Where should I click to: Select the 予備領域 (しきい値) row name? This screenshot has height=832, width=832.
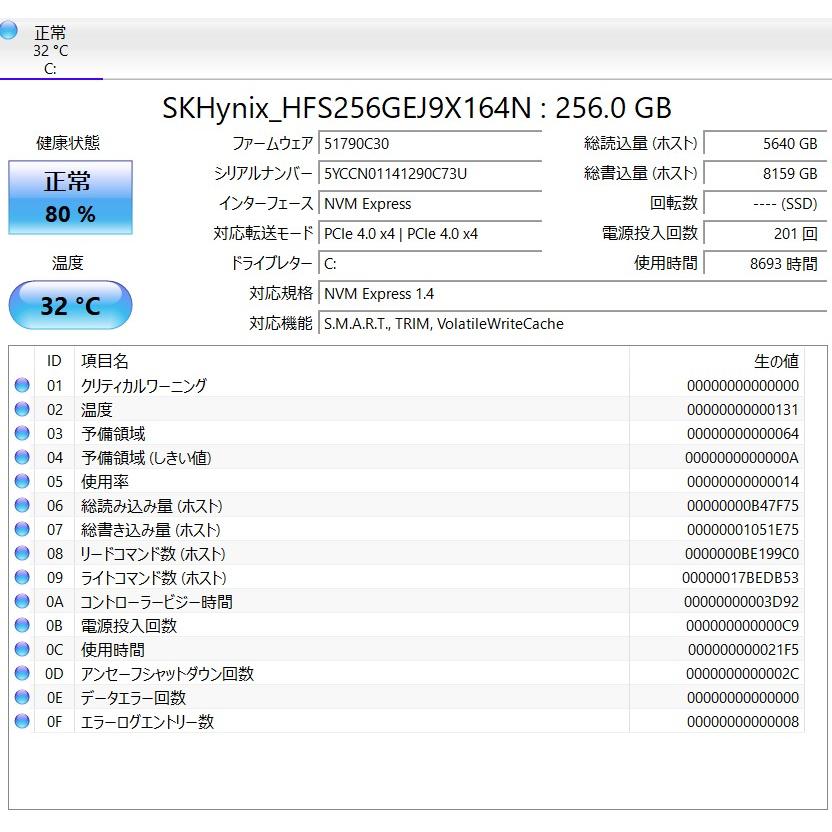[x=146, y=458]
